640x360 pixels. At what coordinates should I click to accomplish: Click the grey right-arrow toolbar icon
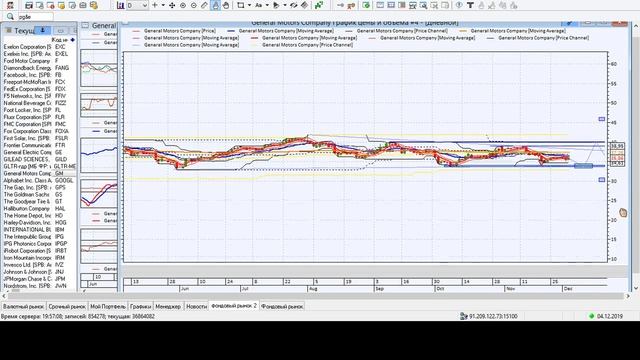pyautogui.click(x=340, y=5)
